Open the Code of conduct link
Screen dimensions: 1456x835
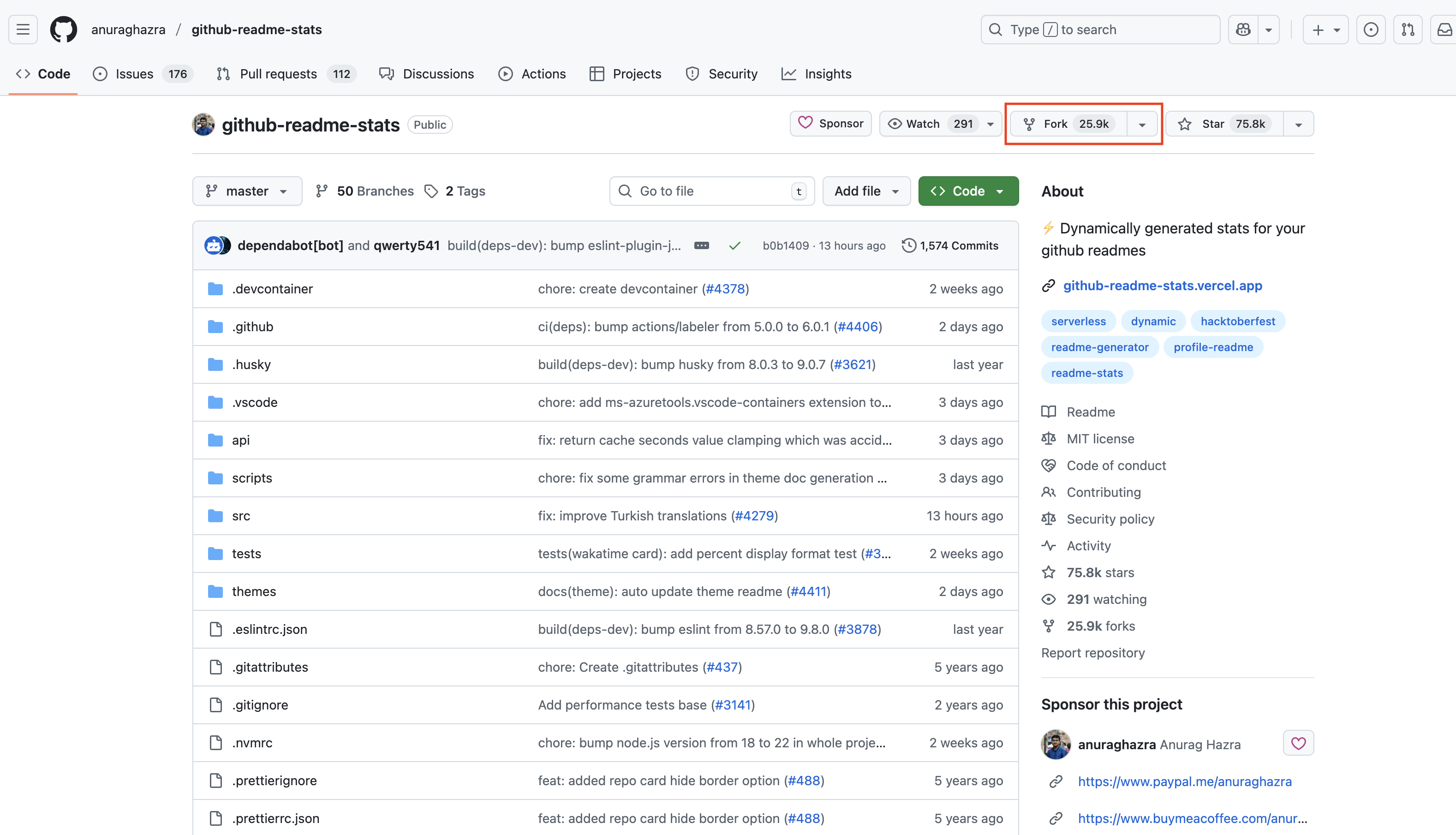pyautogui.click(x=1116, y=465)
